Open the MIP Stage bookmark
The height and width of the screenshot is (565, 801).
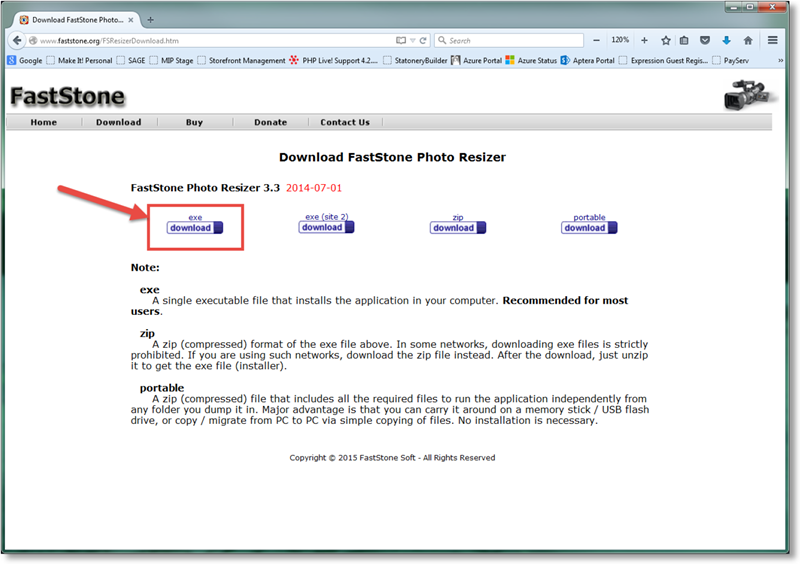(x=171, y=60)
